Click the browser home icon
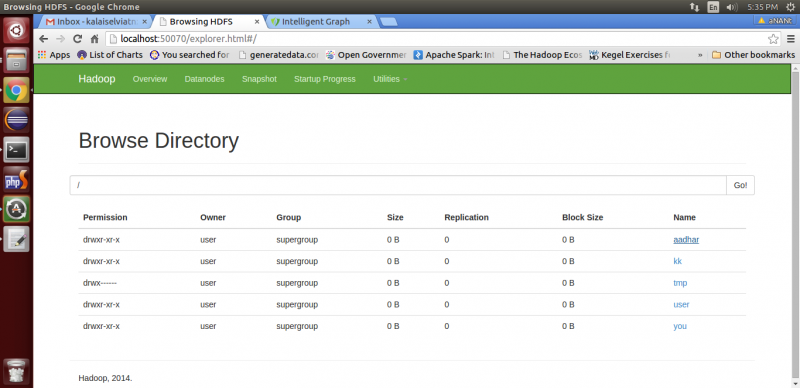Image resolution: width=800 pixels, height=388 pixels. pyautogui.click(x=94, y=39)
